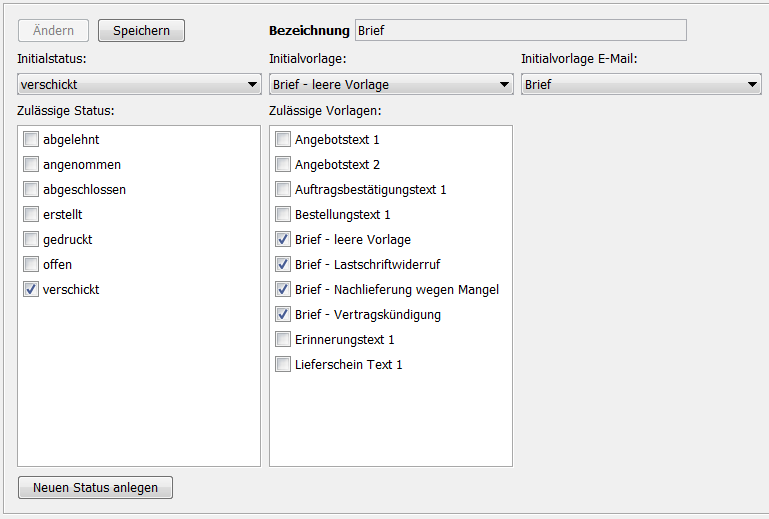Click the Speichern button
Image resolution: width=769 pixels, height=519 pixels.
[x=141, y=31]
